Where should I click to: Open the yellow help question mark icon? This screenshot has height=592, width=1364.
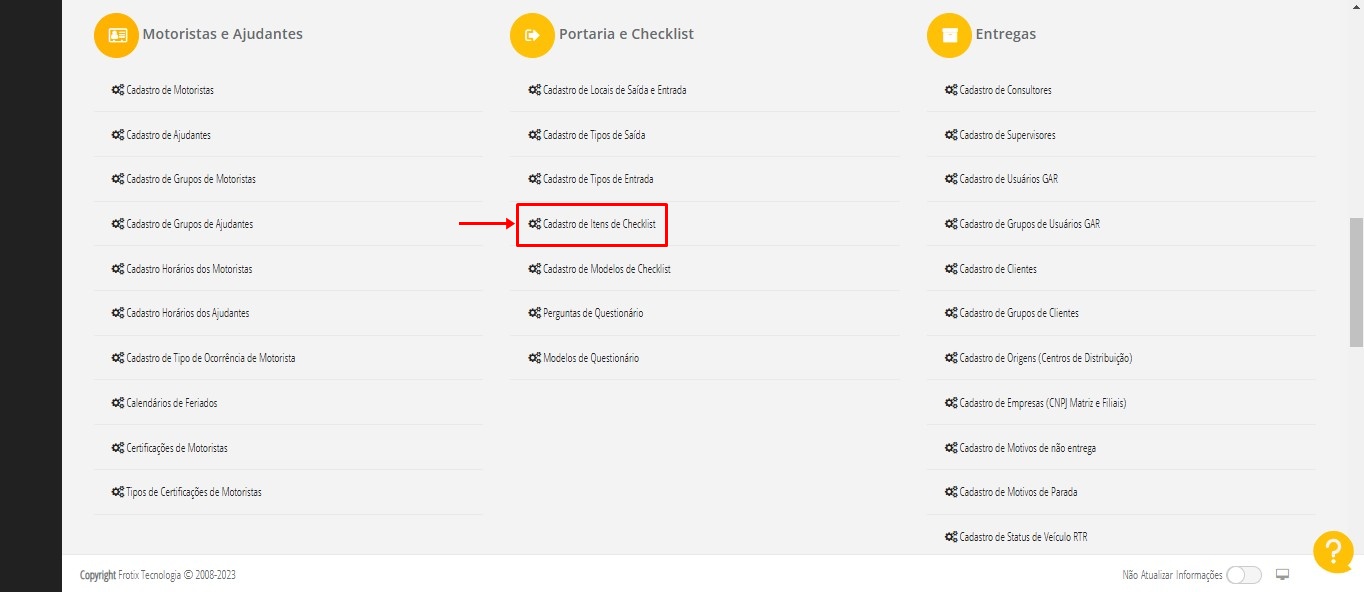point(1333,551)
